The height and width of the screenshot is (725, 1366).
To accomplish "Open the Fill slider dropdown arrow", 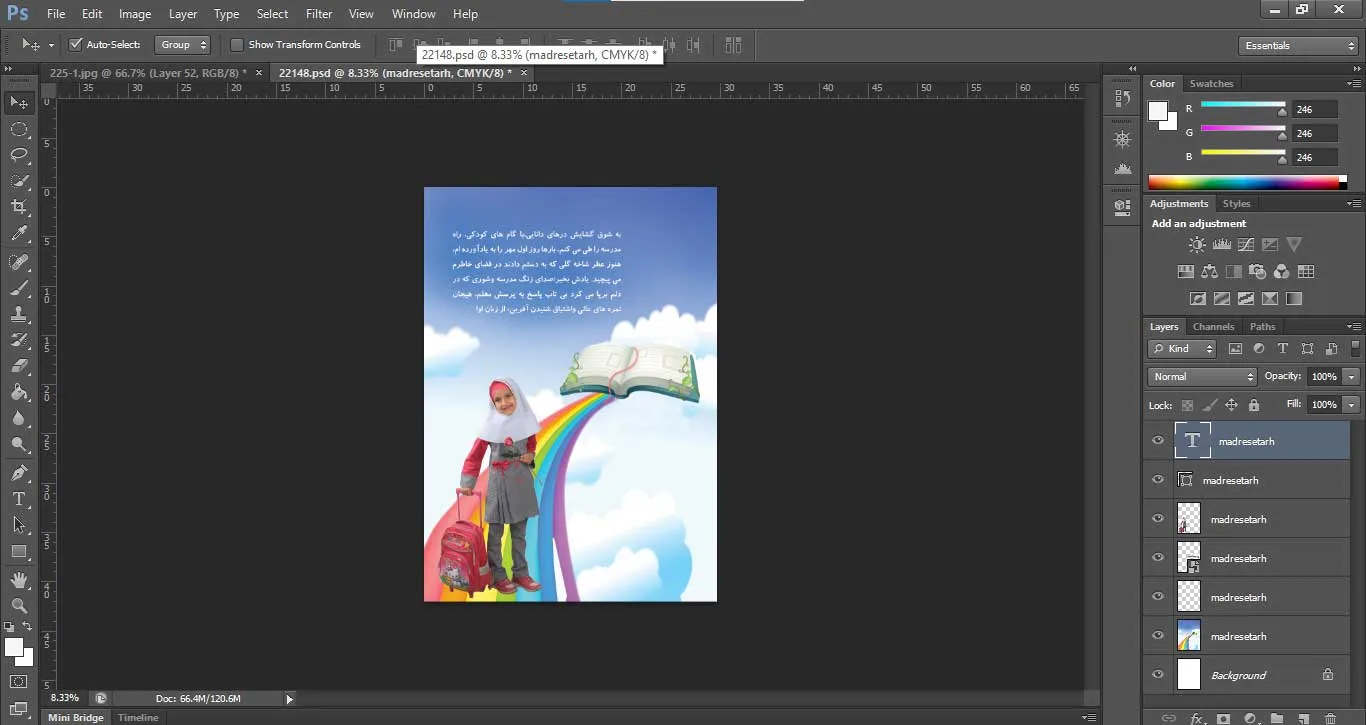I will click(1352, 405).
